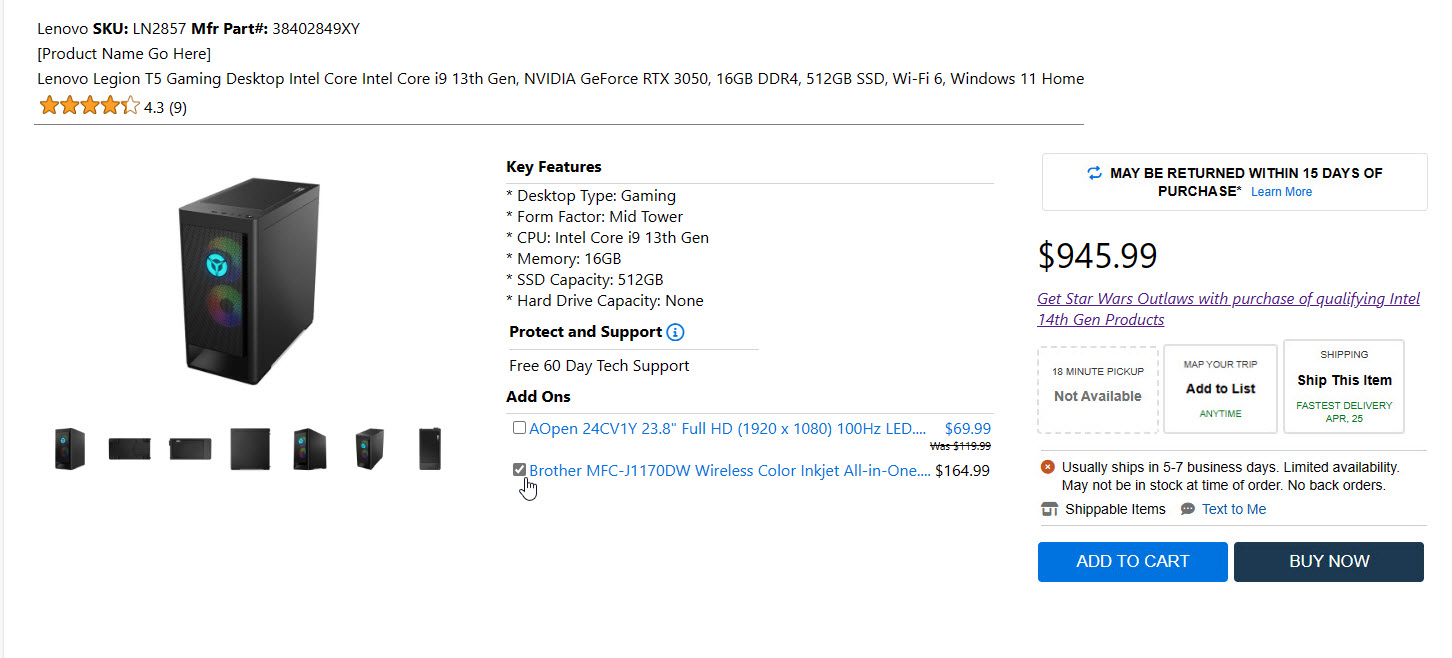
Task: Click the Protect and Support info icon
Action: 675,332
